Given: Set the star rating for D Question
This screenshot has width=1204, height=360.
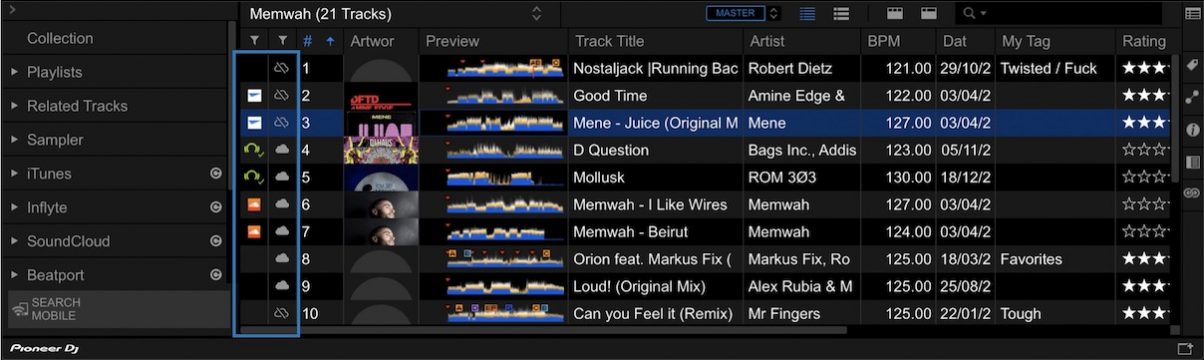Looking at the screenshot, I should pyautogui.click(x=1146, y=150).
